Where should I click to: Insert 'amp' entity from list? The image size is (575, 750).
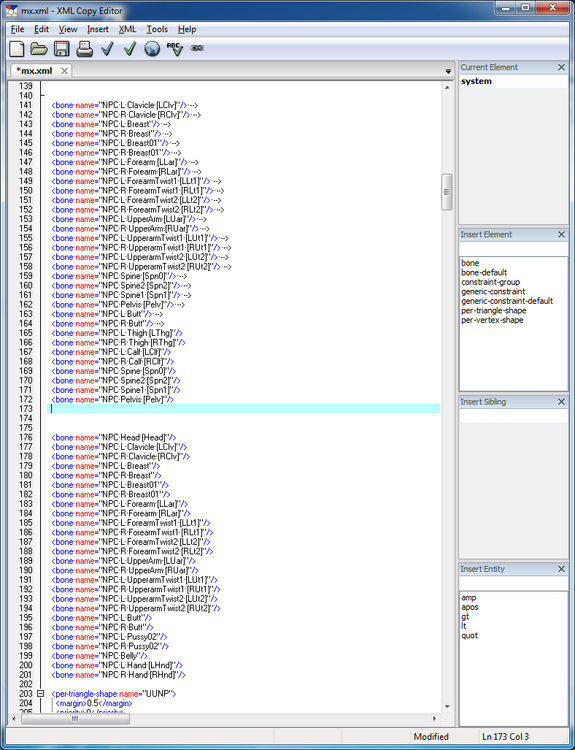coord(469,597)
